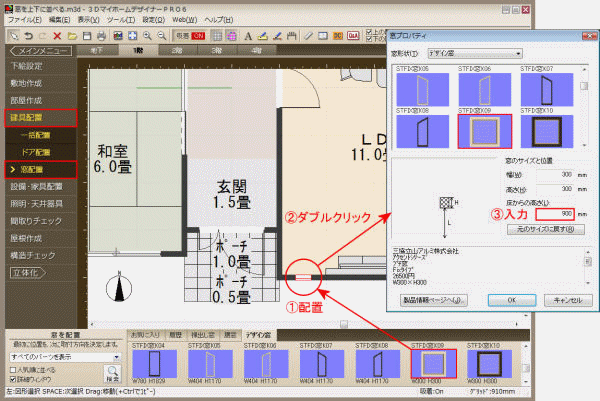
Task: Open the 窓形状 デザイン窓 dropdown
Action: pyautogui.click(x=477, y=52)
